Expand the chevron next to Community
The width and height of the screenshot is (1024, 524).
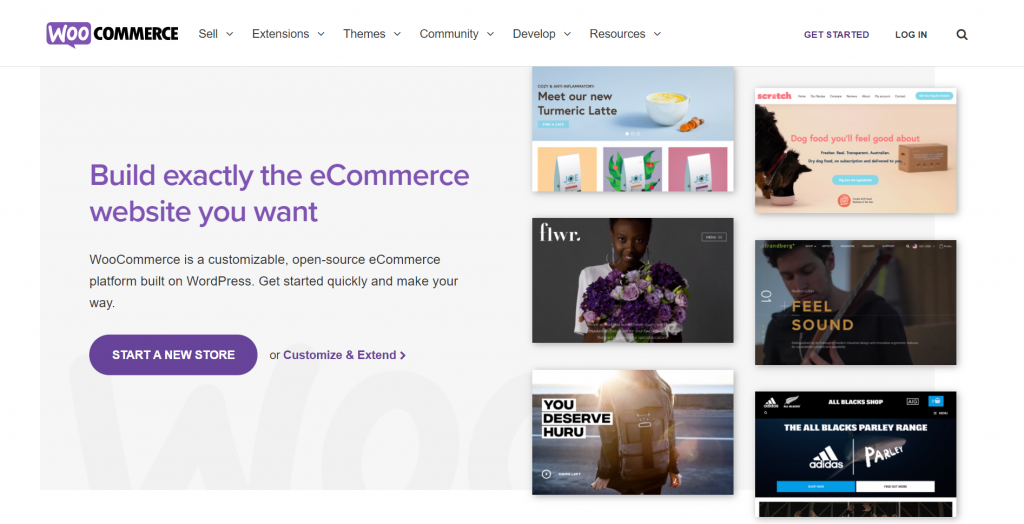tap(490, 34)
